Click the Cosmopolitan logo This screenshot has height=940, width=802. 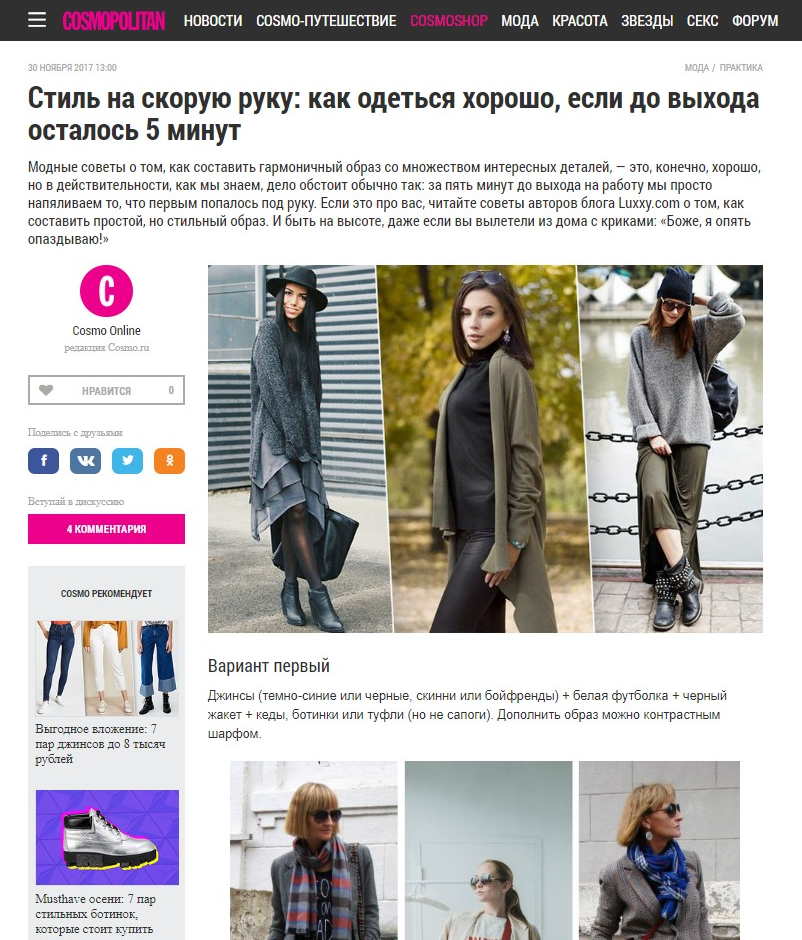114,21
